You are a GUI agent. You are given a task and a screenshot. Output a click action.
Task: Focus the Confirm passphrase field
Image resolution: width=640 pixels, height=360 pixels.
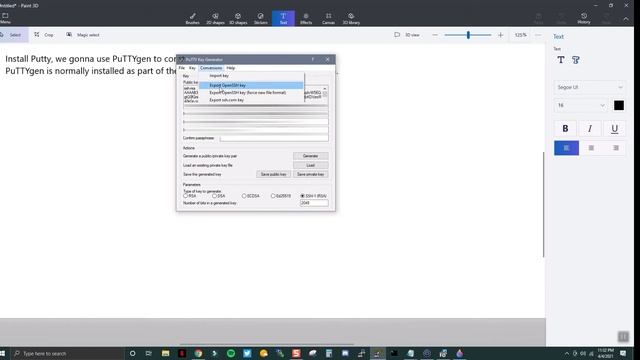point(274,138)
